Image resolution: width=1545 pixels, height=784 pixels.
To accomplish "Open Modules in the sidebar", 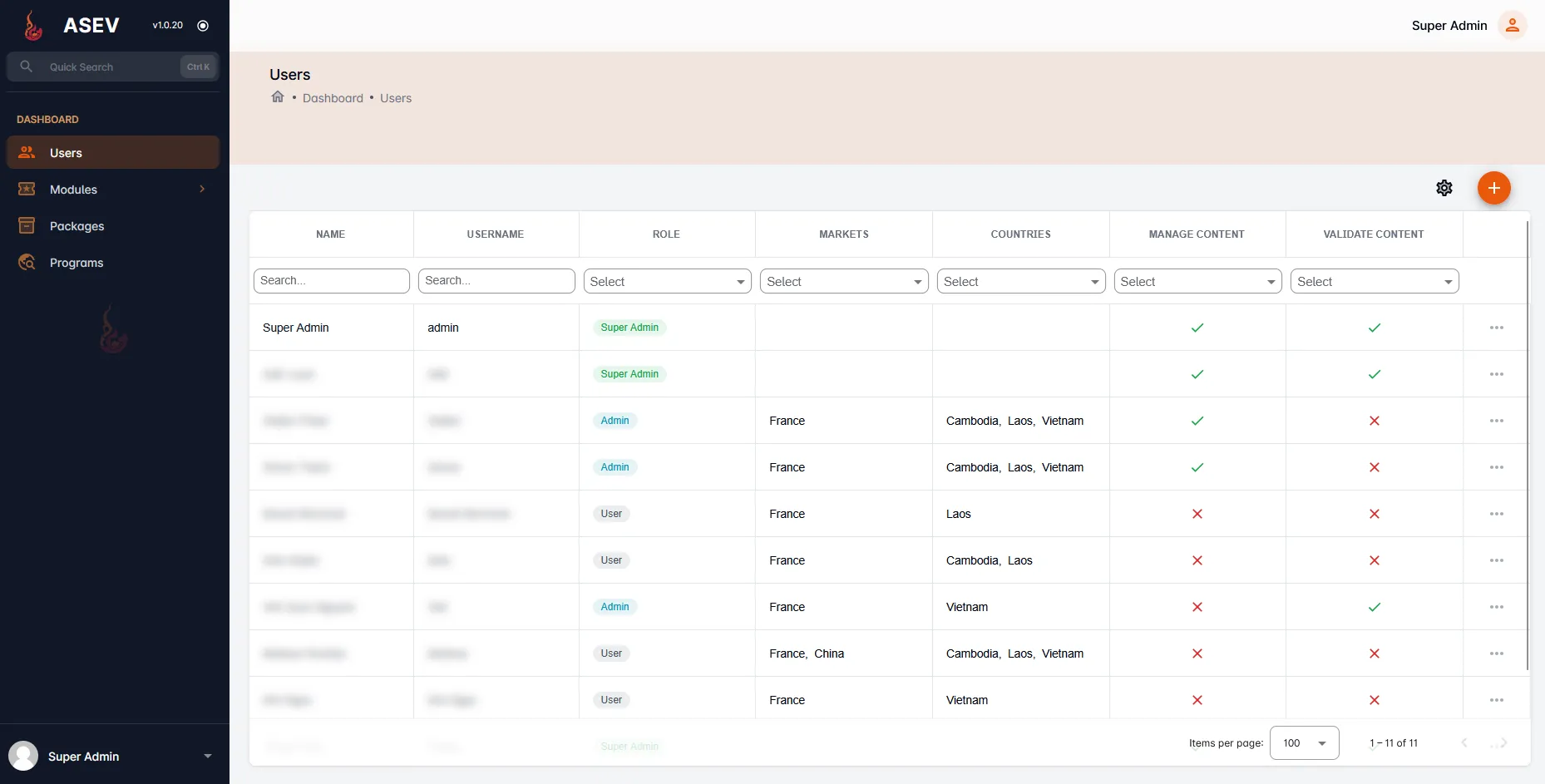I will (113, 190).
